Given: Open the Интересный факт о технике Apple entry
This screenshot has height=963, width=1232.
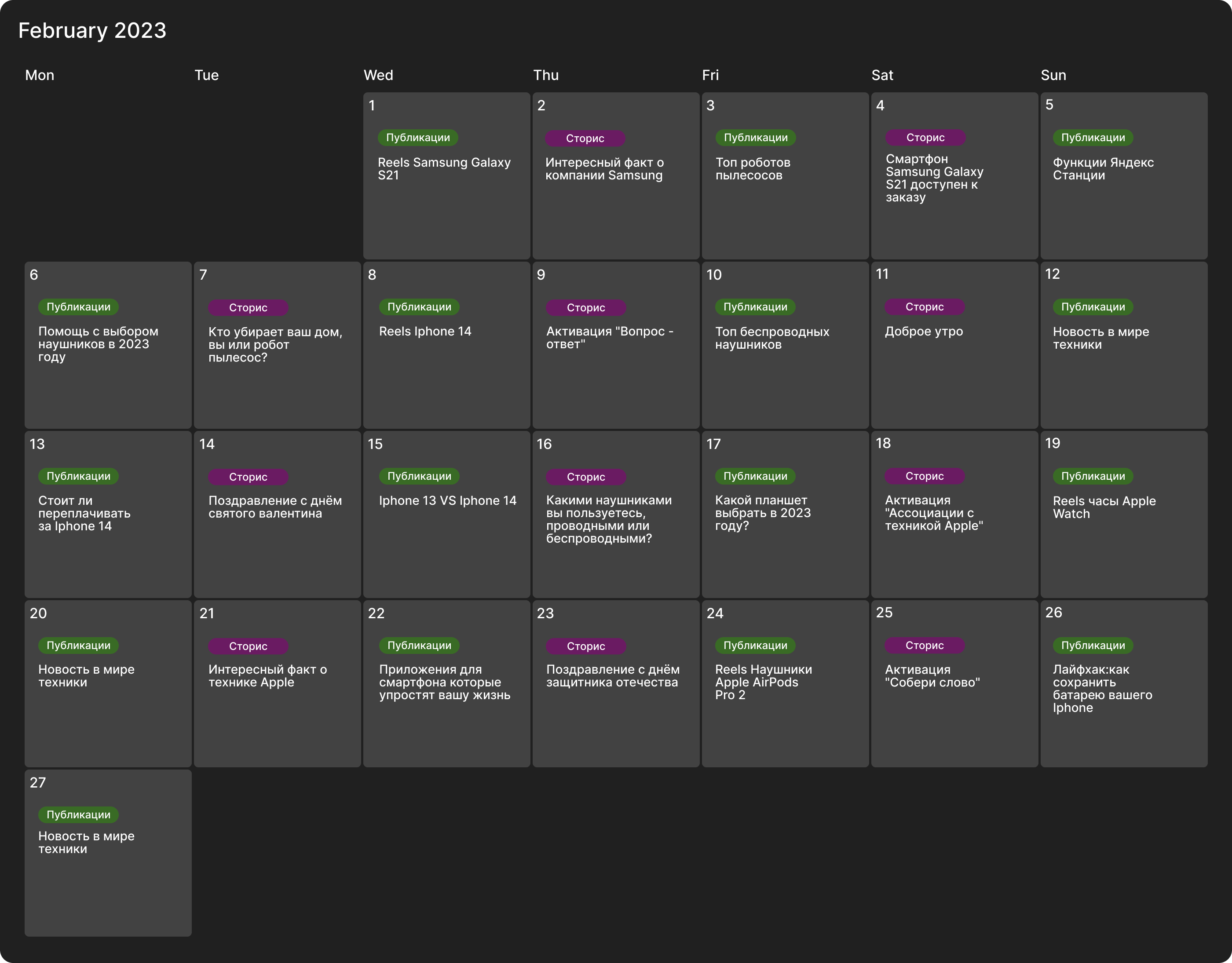Looking at the screenshot, I should [267, 675].
